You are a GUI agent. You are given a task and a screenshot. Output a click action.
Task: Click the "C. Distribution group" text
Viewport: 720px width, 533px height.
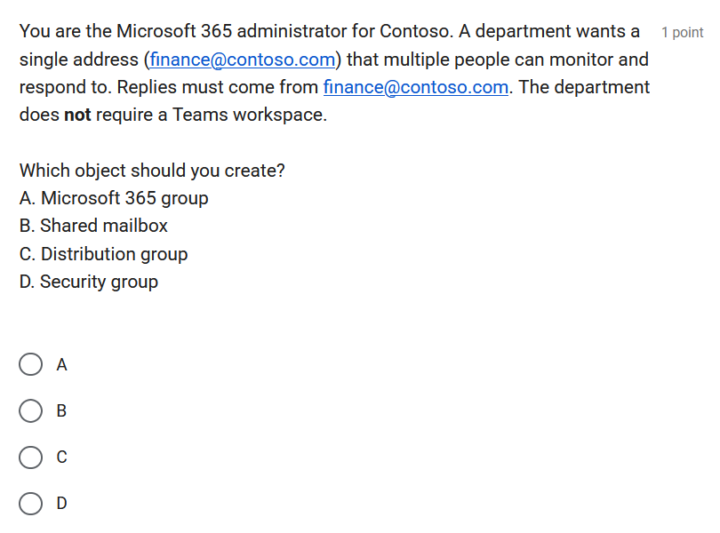[104, 254]
